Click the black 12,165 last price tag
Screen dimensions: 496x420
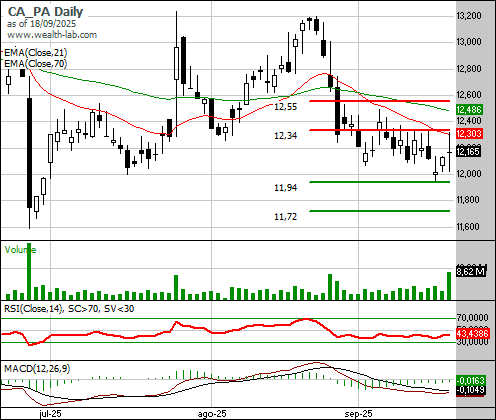click(468, 152)
